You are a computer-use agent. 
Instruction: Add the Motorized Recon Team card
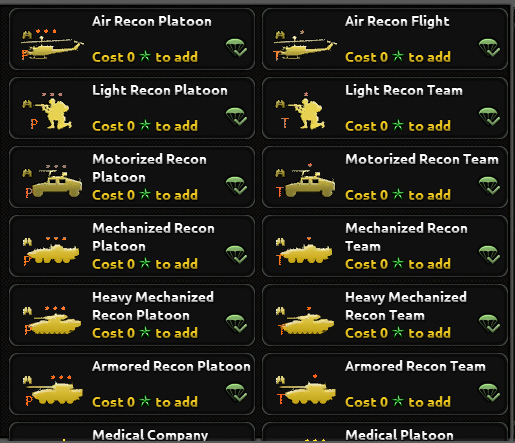[385, 177]
